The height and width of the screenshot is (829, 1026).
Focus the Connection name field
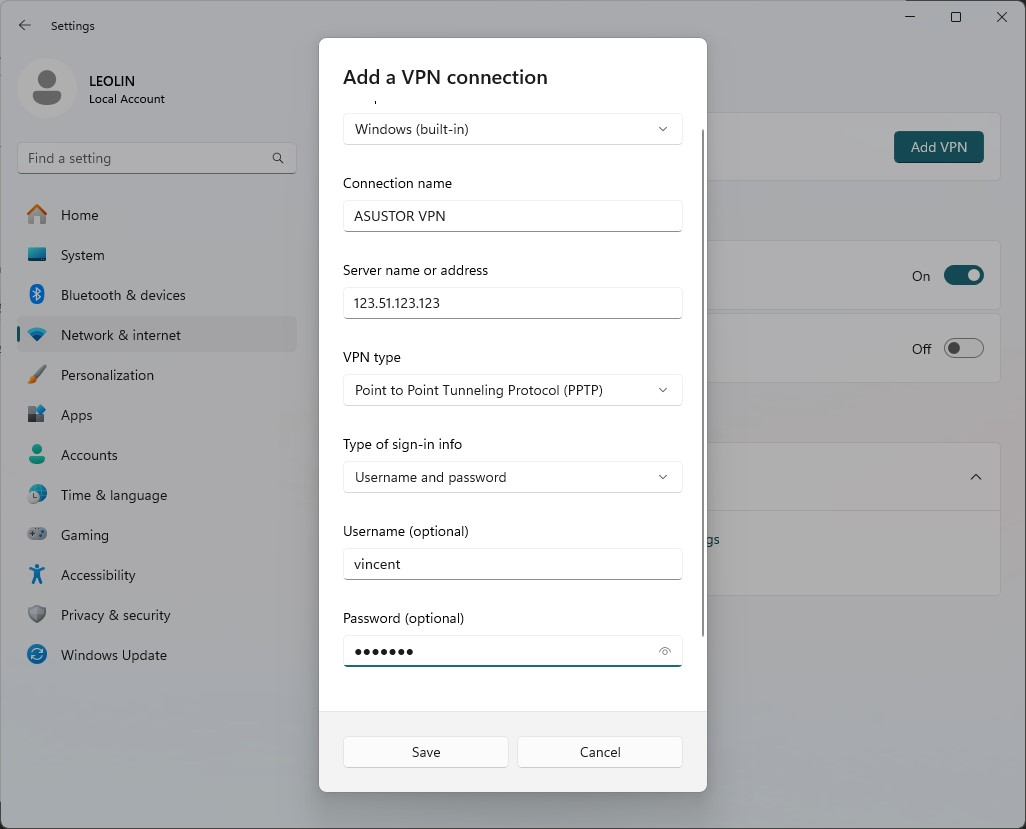click(512, 216)
